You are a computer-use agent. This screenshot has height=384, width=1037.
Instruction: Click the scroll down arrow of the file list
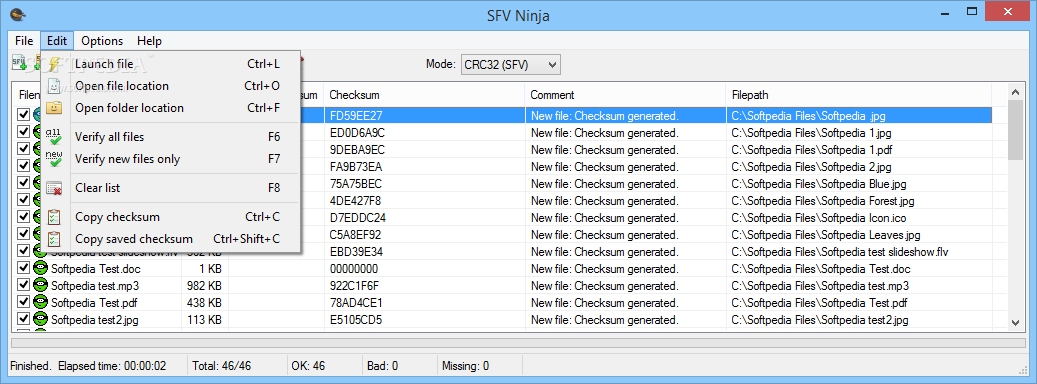click(1015, 322)
